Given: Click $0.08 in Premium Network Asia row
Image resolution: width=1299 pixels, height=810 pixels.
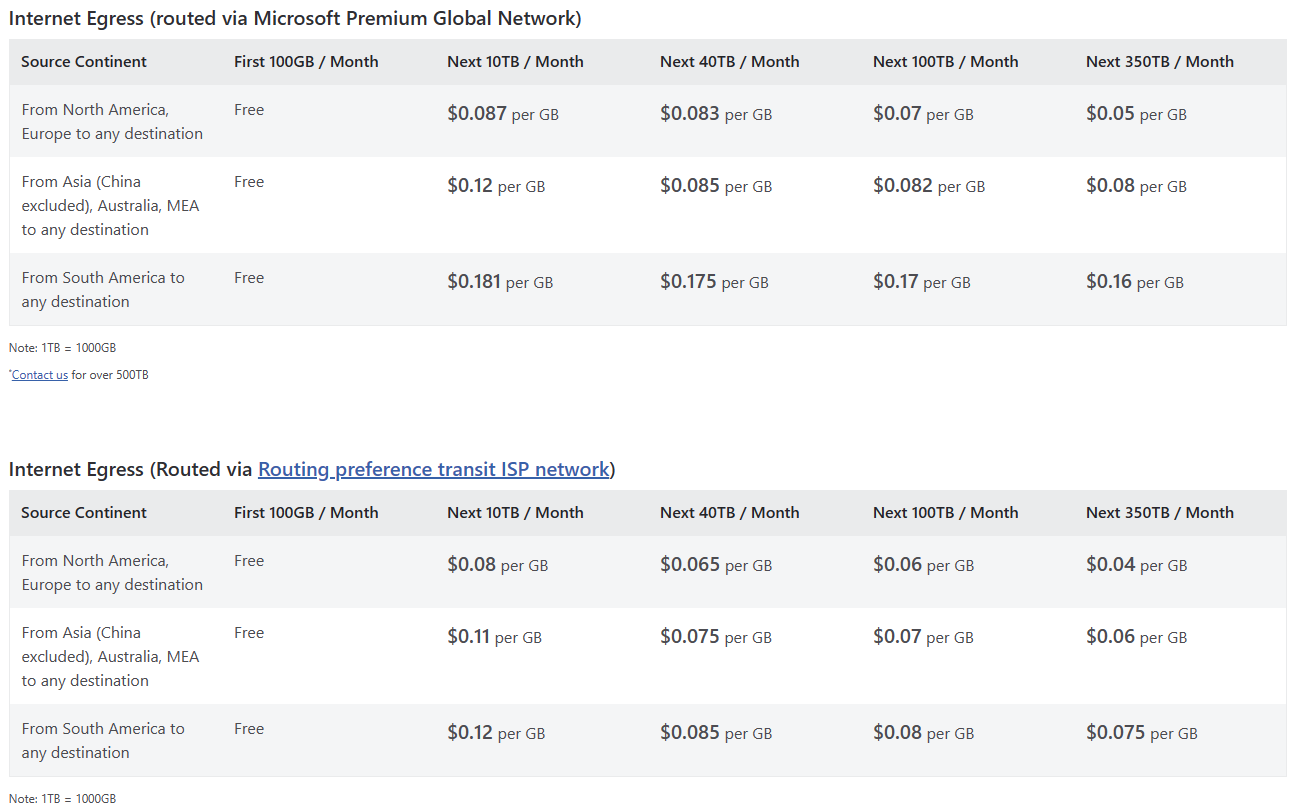Looking at the screenshot, I should 1136,186.
